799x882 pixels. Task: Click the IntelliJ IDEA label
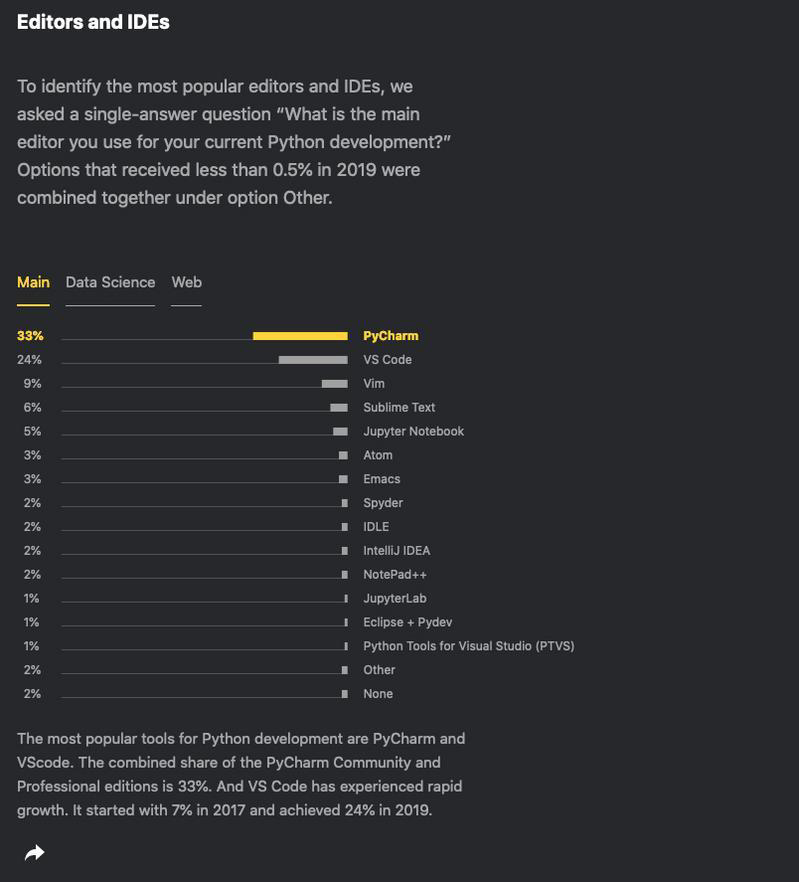coord(396,551)
